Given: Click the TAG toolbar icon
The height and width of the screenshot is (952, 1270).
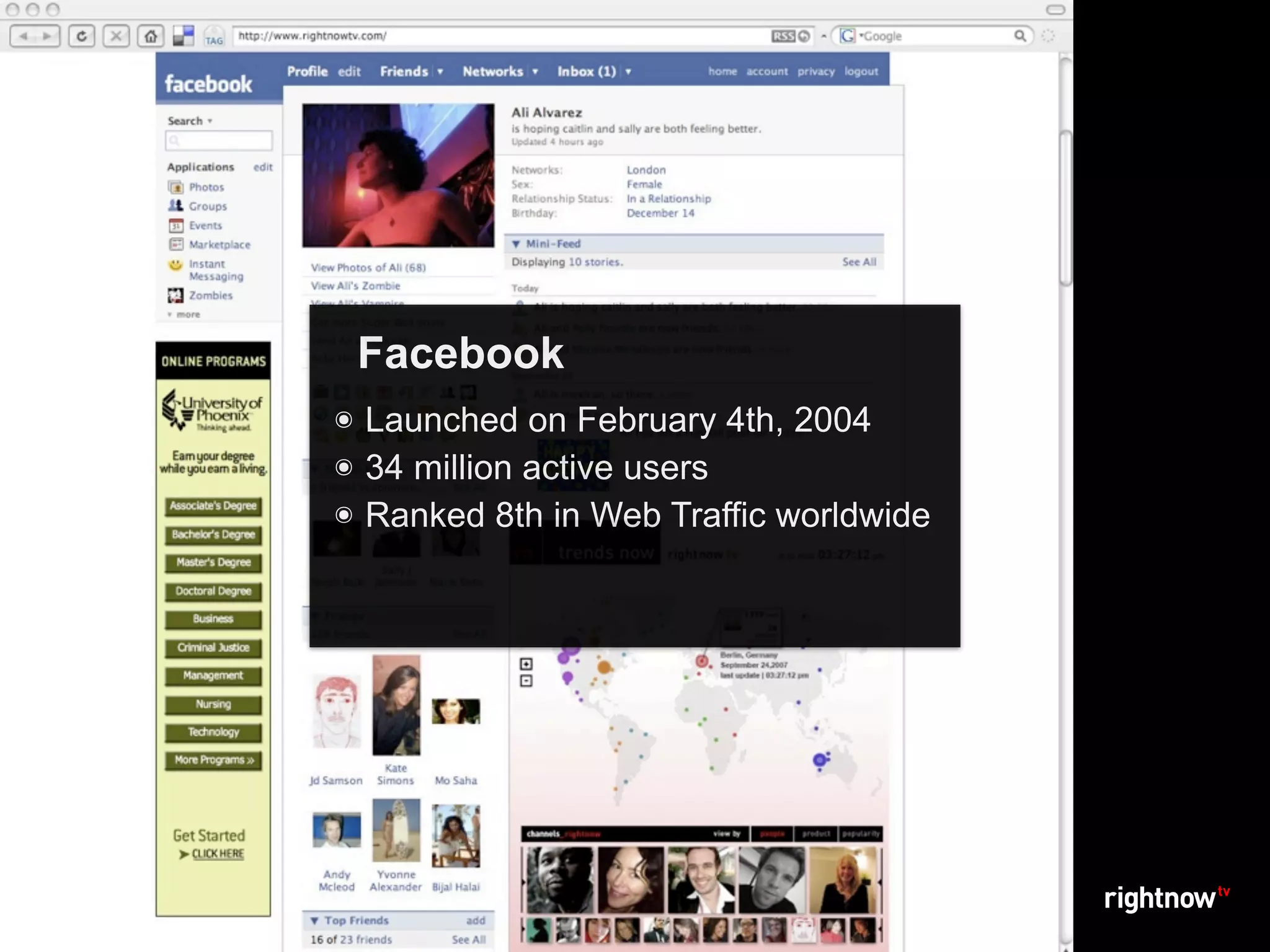Looking at the screenshot, I should (x=213, y=37).
